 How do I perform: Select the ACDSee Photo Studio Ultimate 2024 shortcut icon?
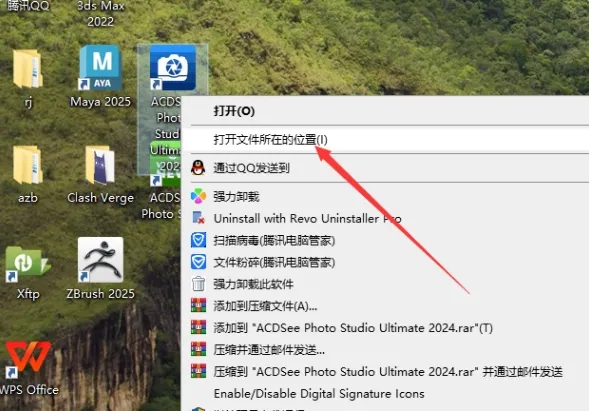point(173,68)
